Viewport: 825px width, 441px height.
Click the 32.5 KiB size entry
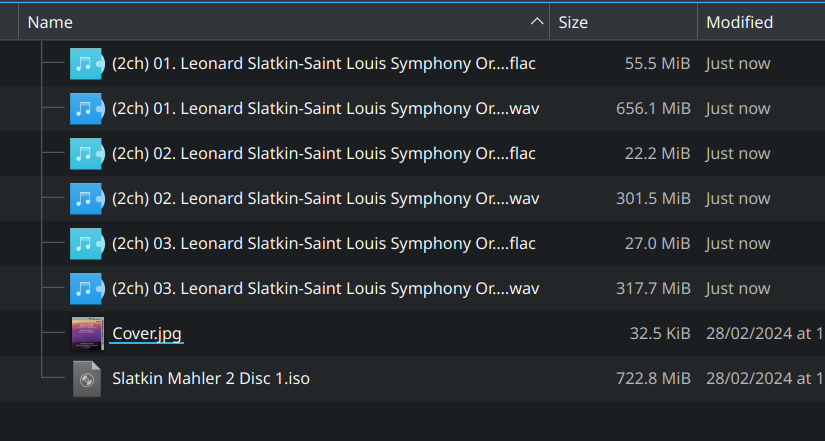click(x=659, y=333)
